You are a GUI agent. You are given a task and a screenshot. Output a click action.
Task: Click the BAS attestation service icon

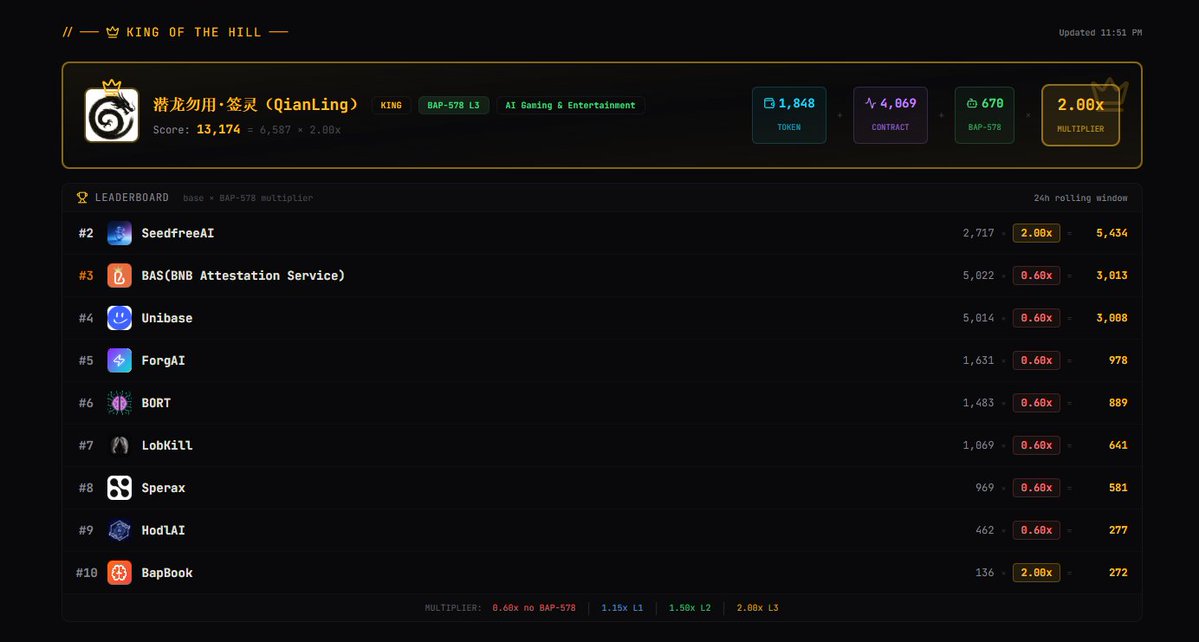pos(119,275)
